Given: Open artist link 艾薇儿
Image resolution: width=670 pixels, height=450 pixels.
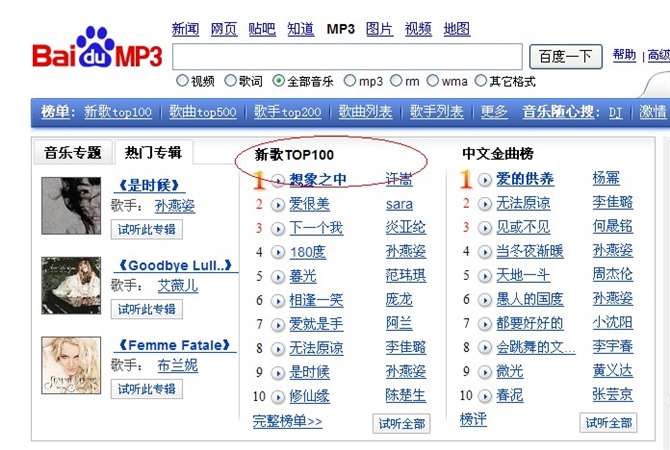Looking at the screenshot, I should click(178, 285).
